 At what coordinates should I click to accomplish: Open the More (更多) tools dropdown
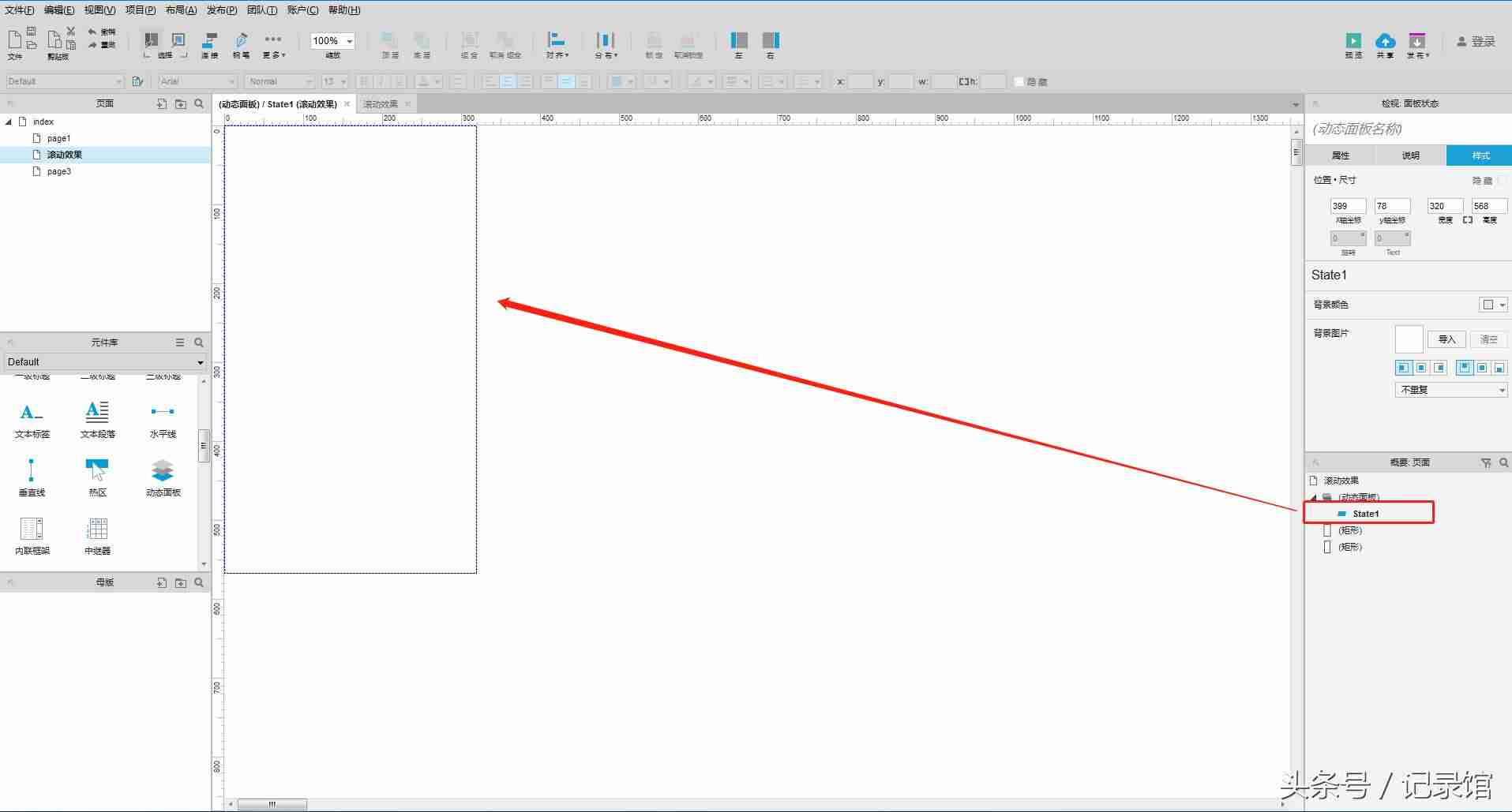coord(273,45)
